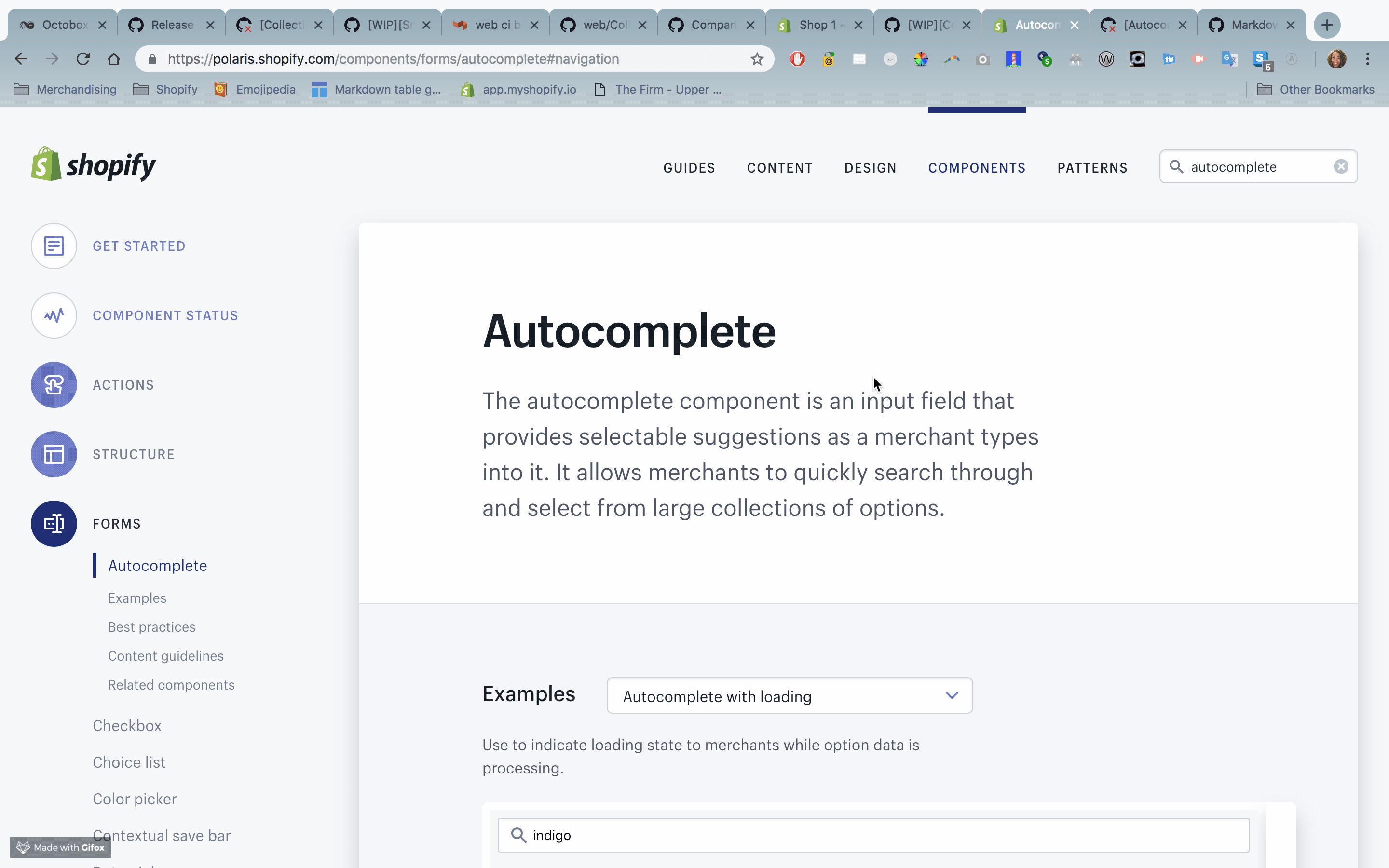Click the indigo search input field
1389x868 pixels.
click(x=872, y=835)
